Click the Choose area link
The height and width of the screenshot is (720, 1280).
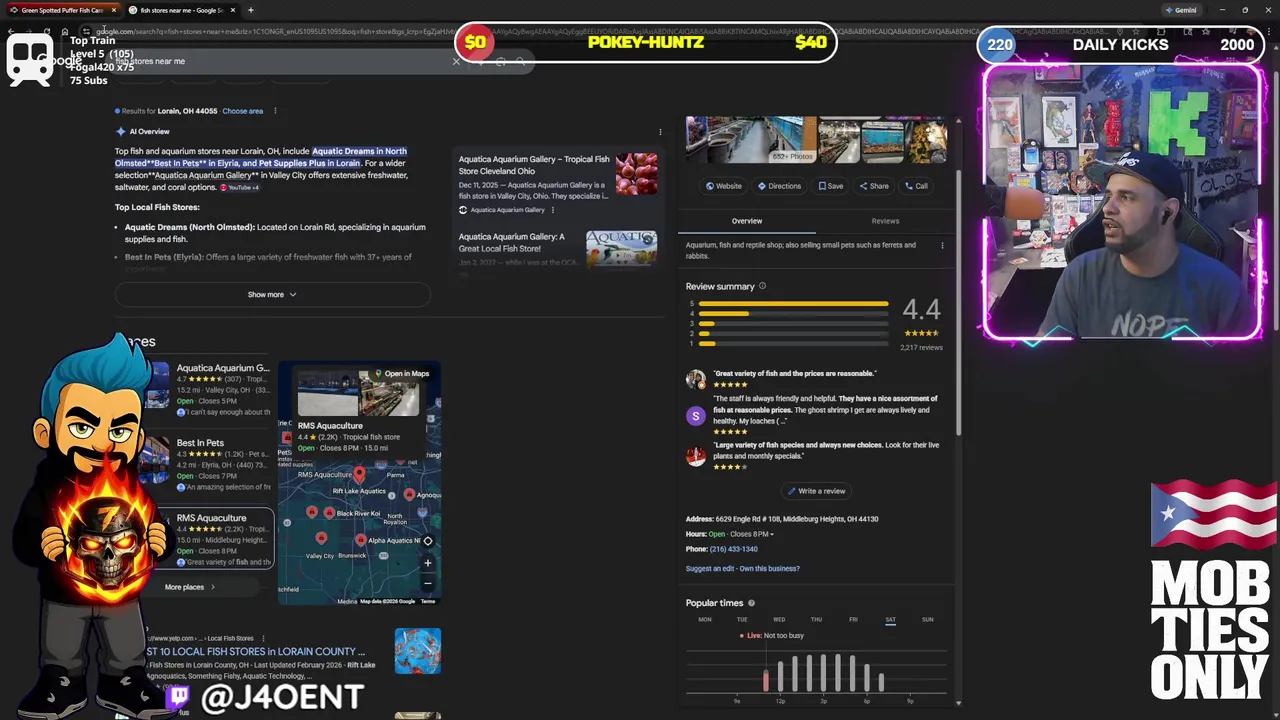click(242, 111)
